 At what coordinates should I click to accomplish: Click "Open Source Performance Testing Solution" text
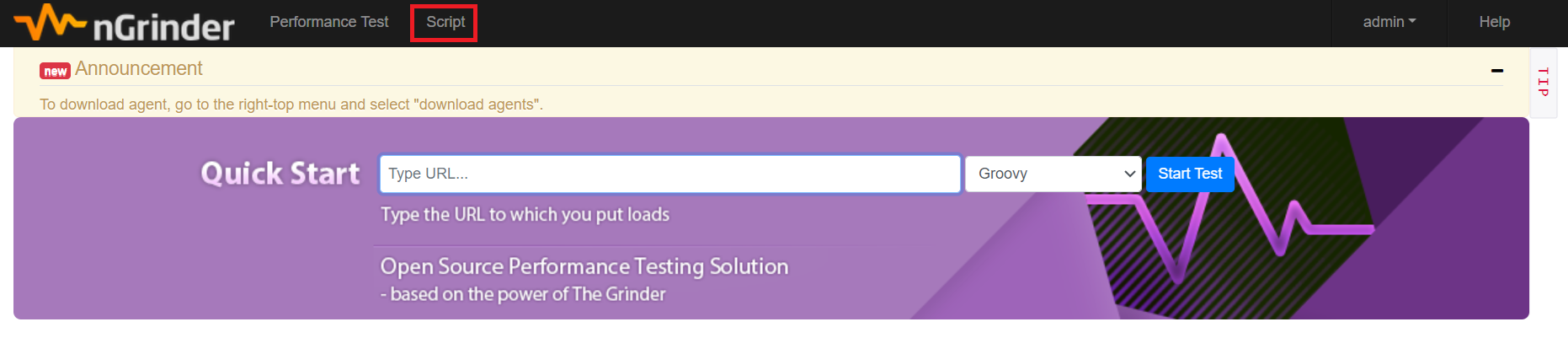tap(584, 266)
